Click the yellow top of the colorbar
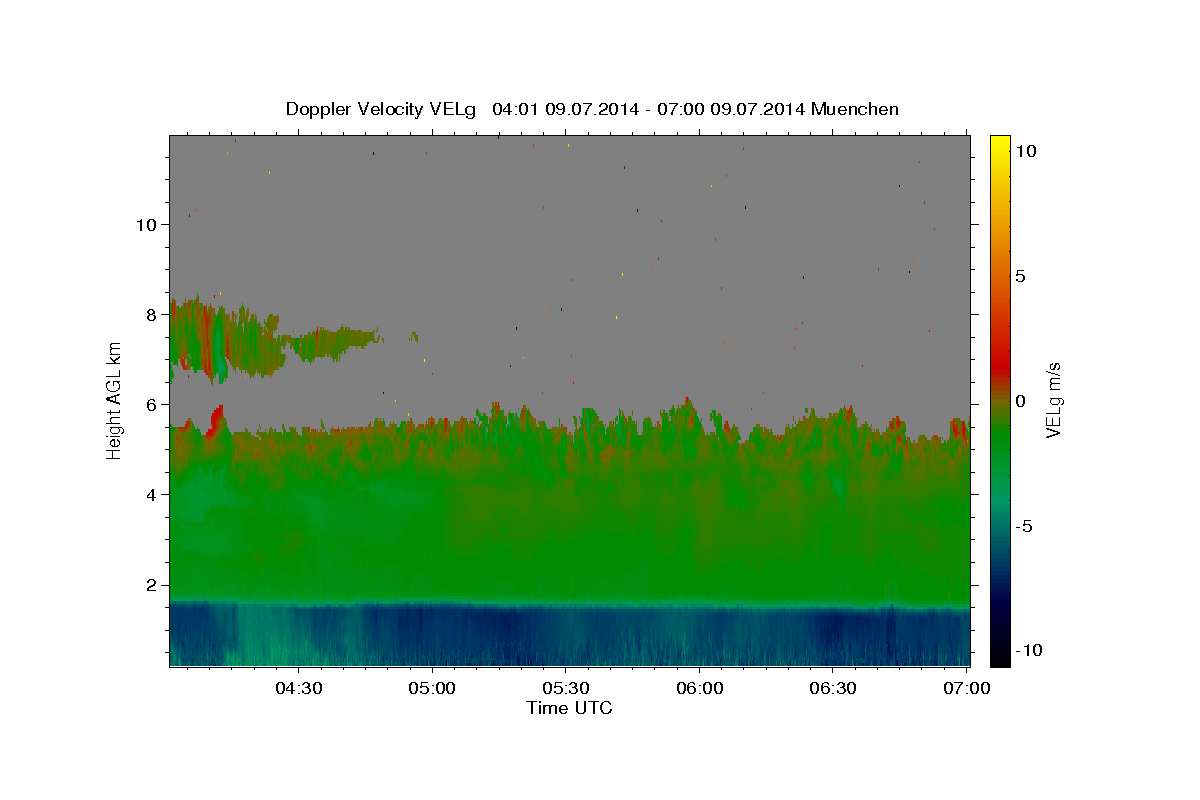Viewport: 1200px width, 800px height. [999, 143]
